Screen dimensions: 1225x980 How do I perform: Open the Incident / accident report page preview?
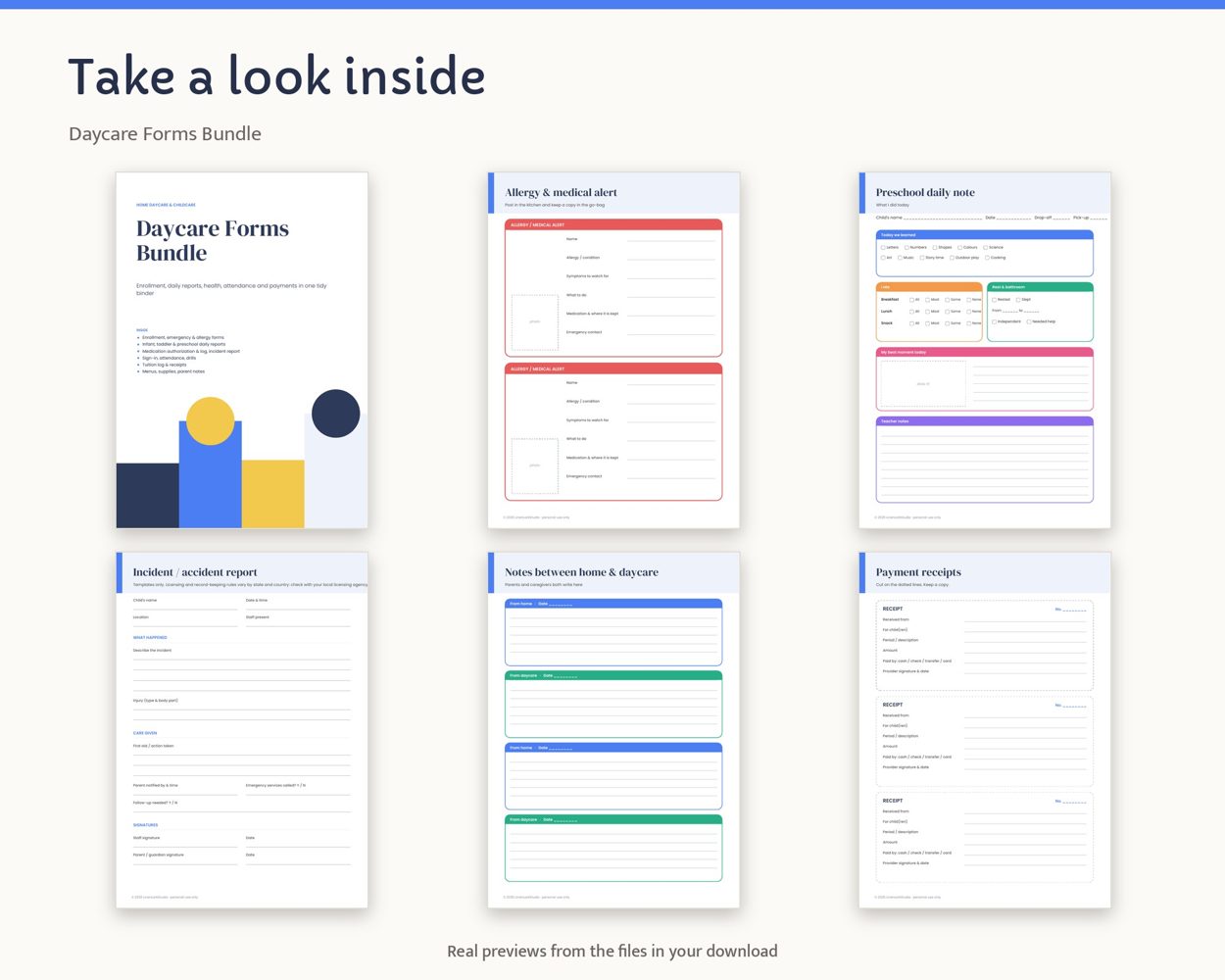click(242, 730)
